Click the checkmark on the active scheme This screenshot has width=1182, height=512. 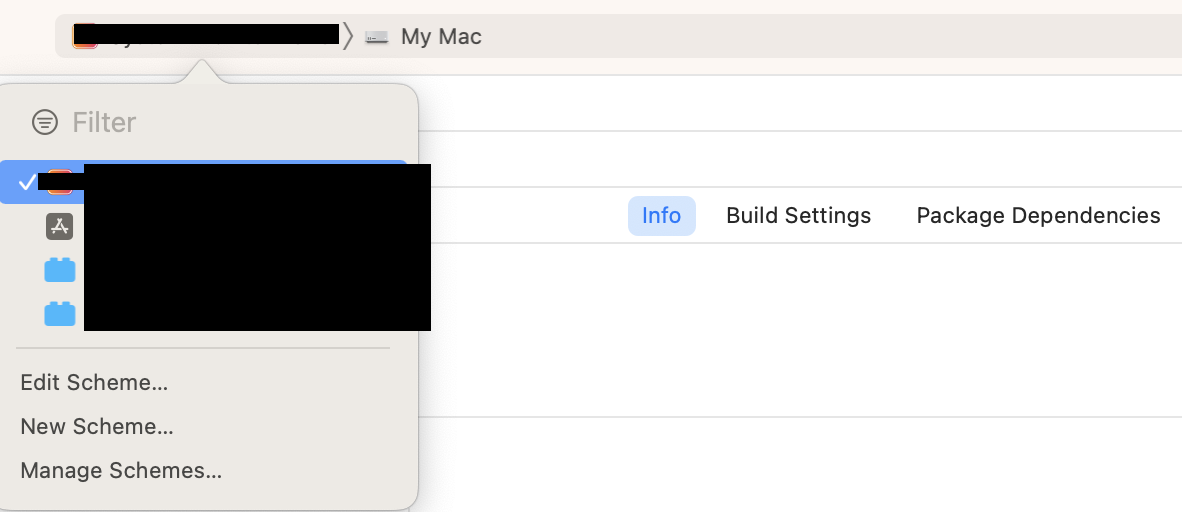click(x=27, y=182)
